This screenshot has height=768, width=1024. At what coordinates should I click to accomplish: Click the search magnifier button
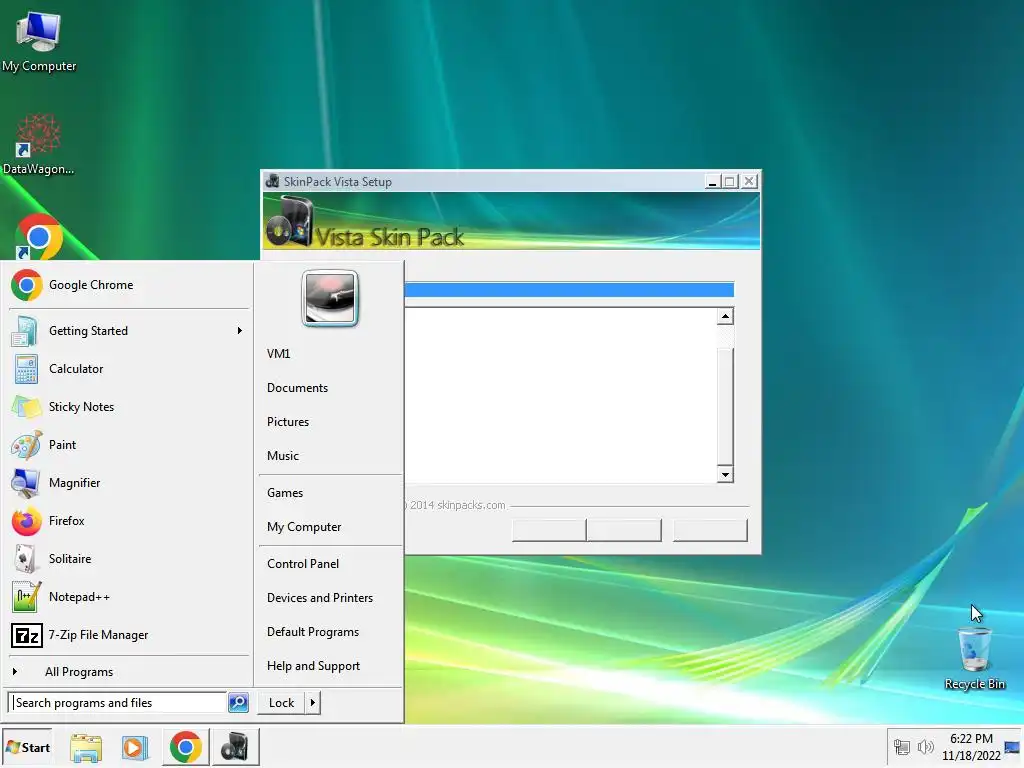(238, 703)
